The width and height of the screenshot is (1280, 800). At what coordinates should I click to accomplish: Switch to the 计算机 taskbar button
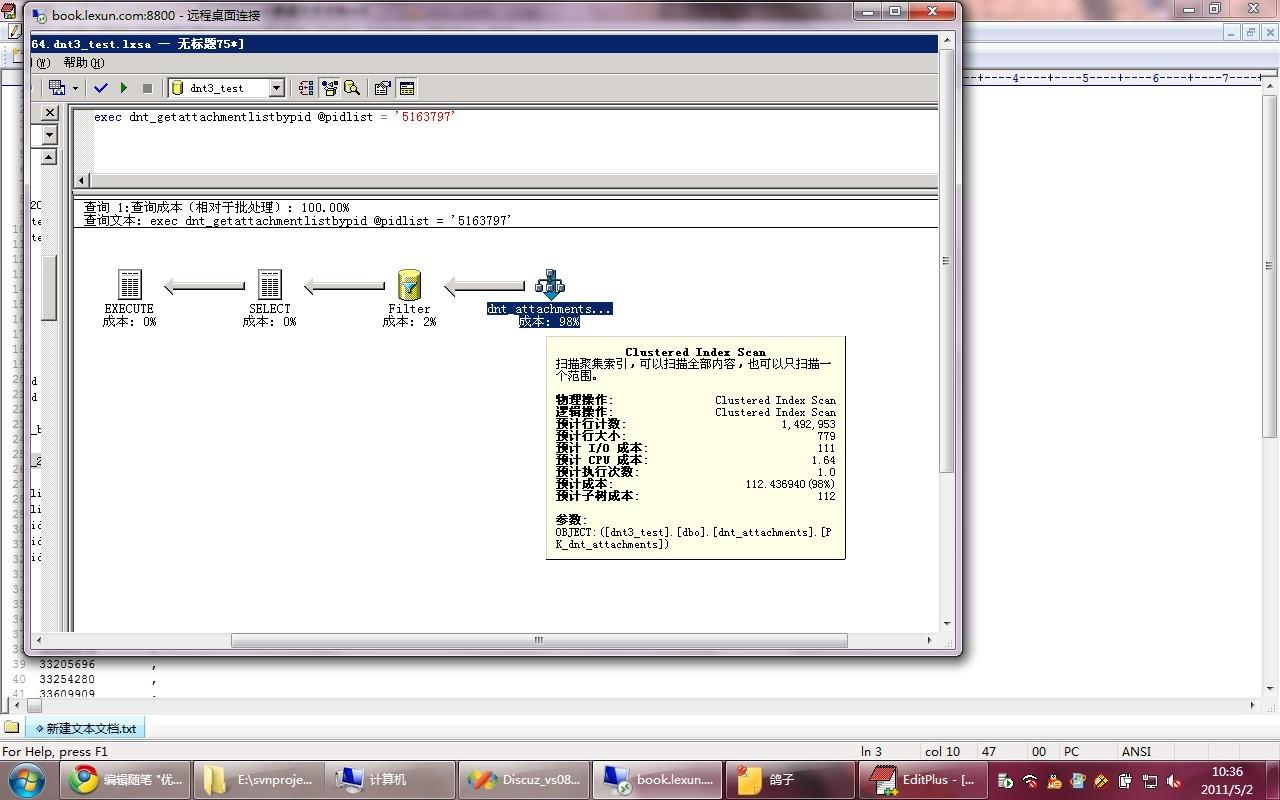tap(389, 780)
